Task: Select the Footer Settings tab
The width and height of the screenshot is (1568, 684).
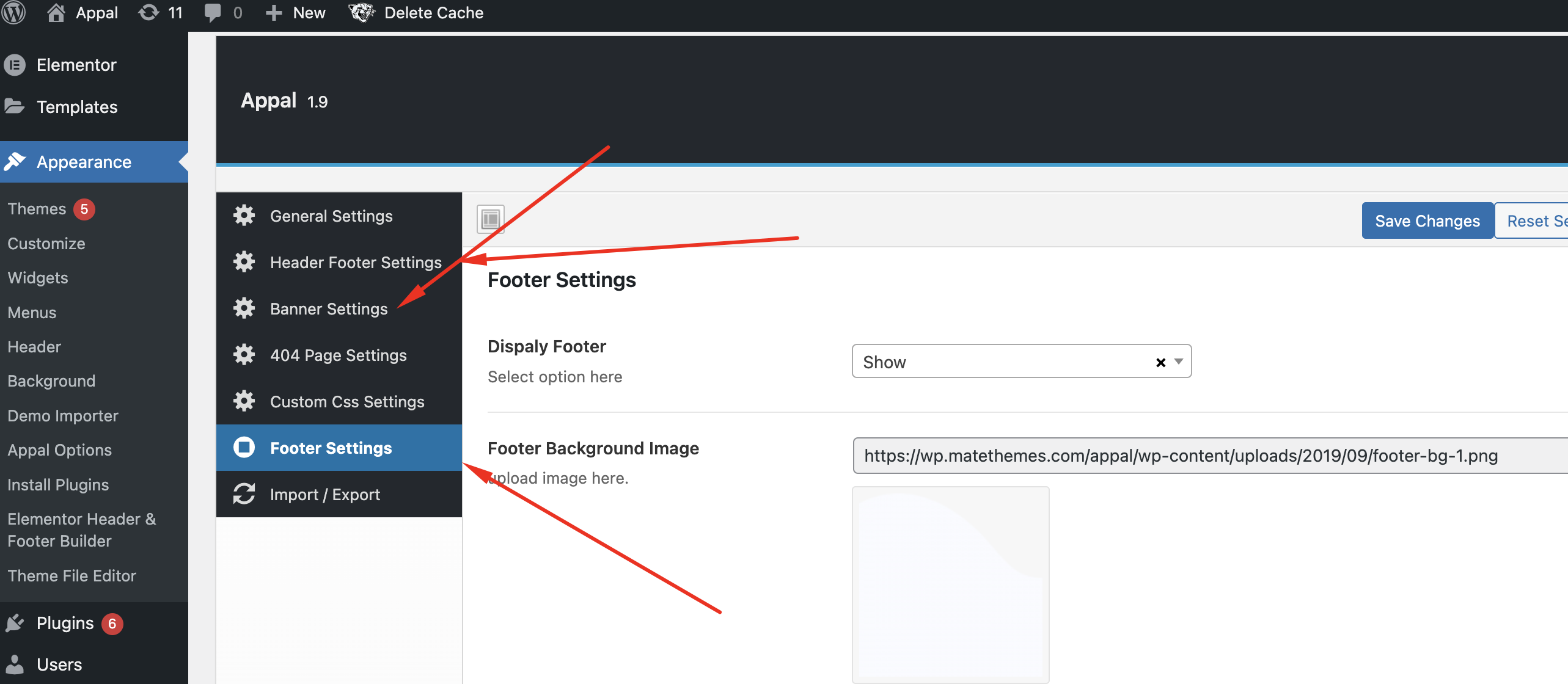Action: tap(339, 448)
